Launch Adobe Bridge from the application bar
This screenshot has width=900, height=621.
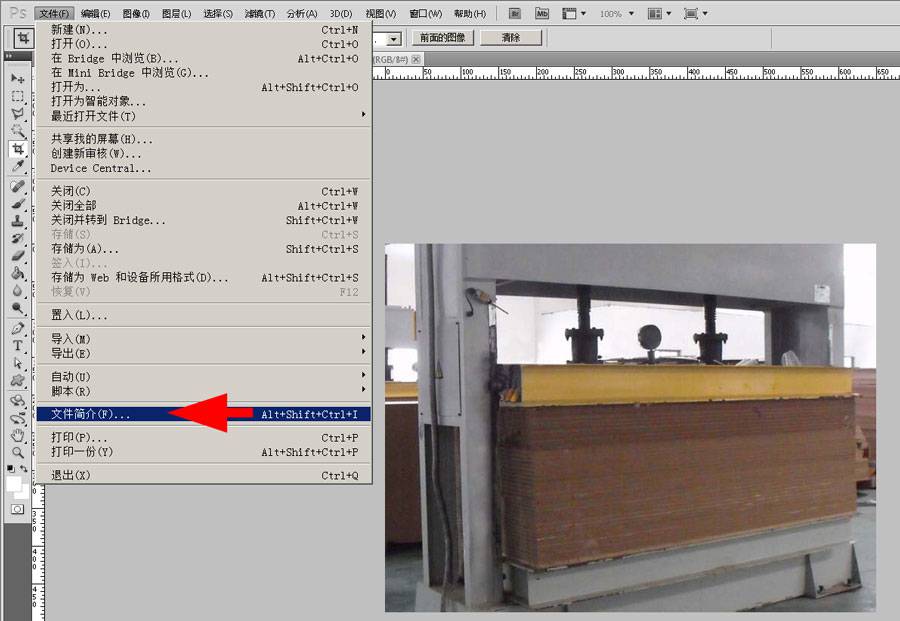pos(514,13)
